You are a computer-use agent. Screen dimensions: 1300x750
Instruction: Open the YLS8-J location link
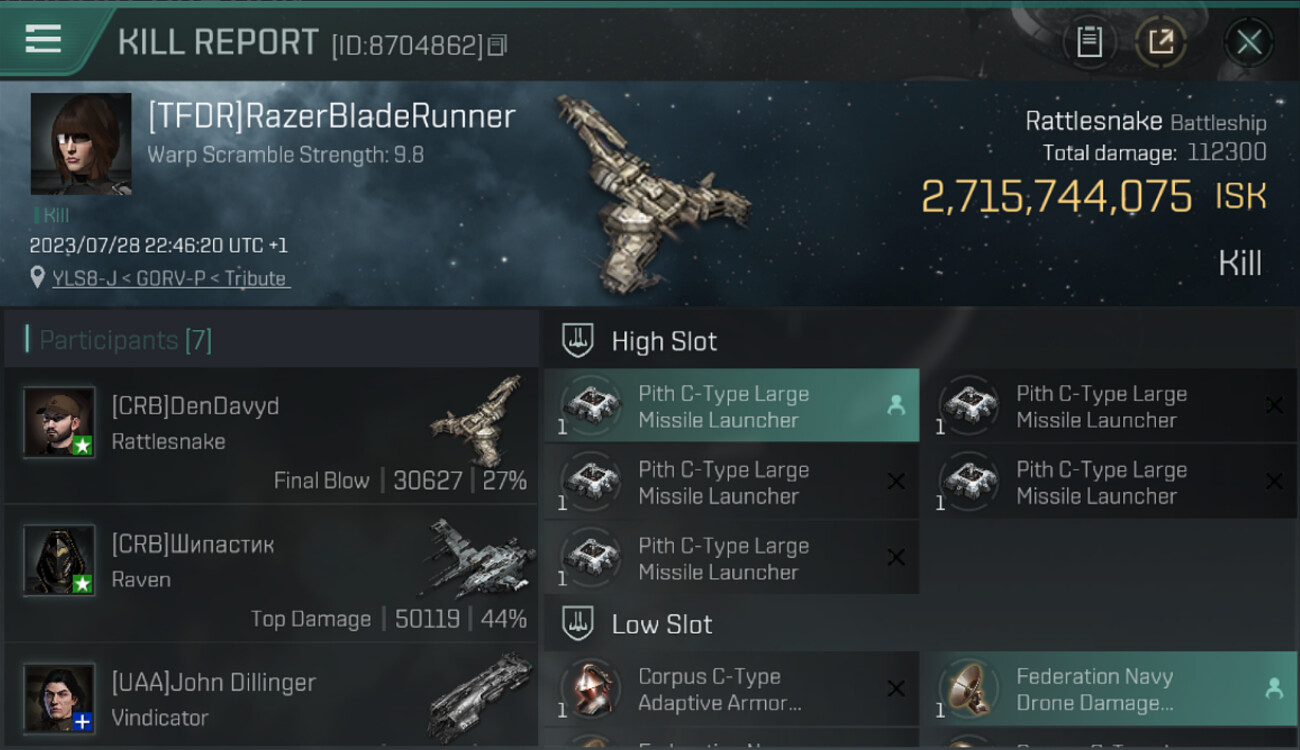coord(171,278)
